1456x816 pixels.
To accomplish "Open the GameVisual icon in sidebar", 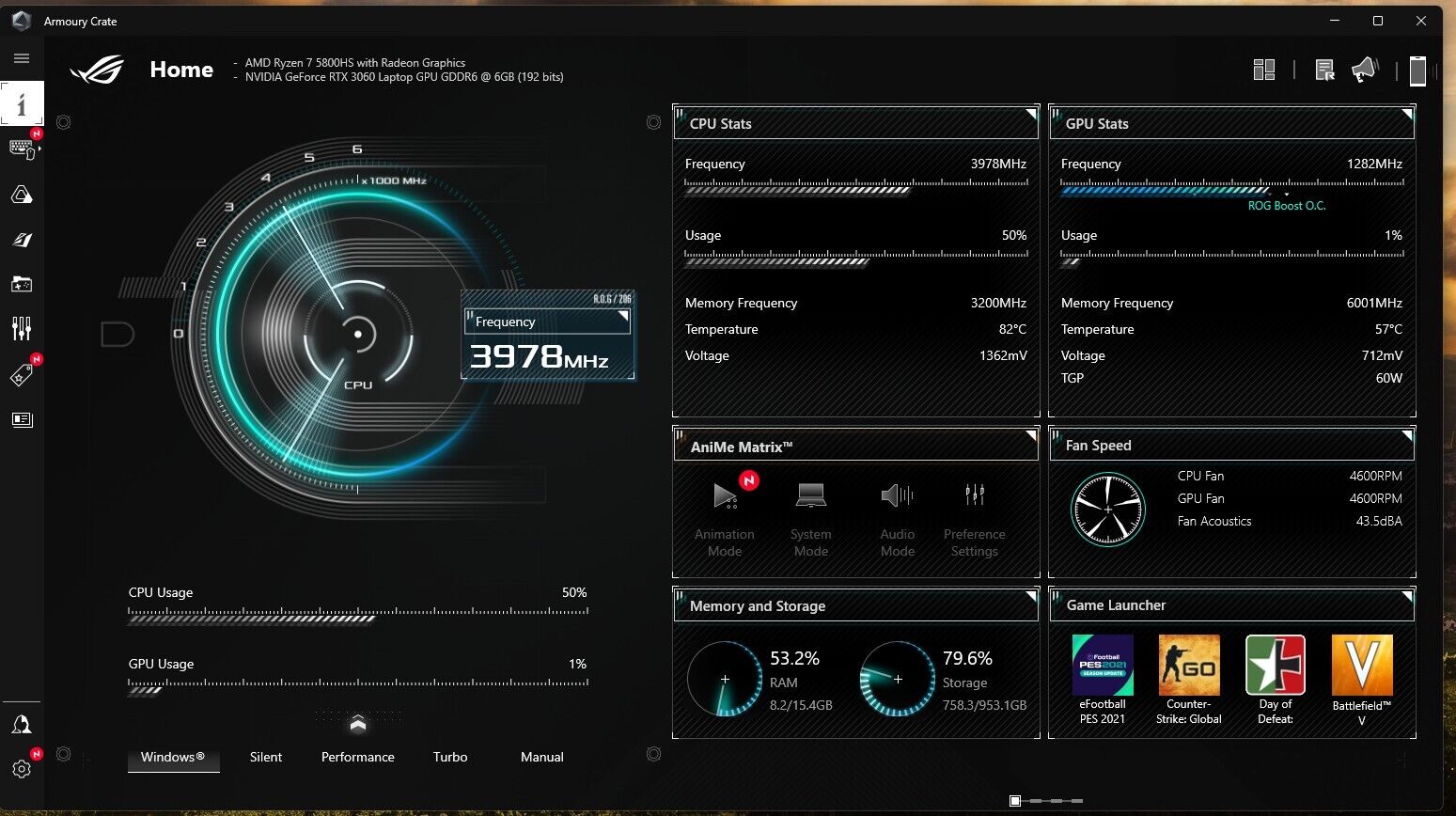I will [22, 240].
